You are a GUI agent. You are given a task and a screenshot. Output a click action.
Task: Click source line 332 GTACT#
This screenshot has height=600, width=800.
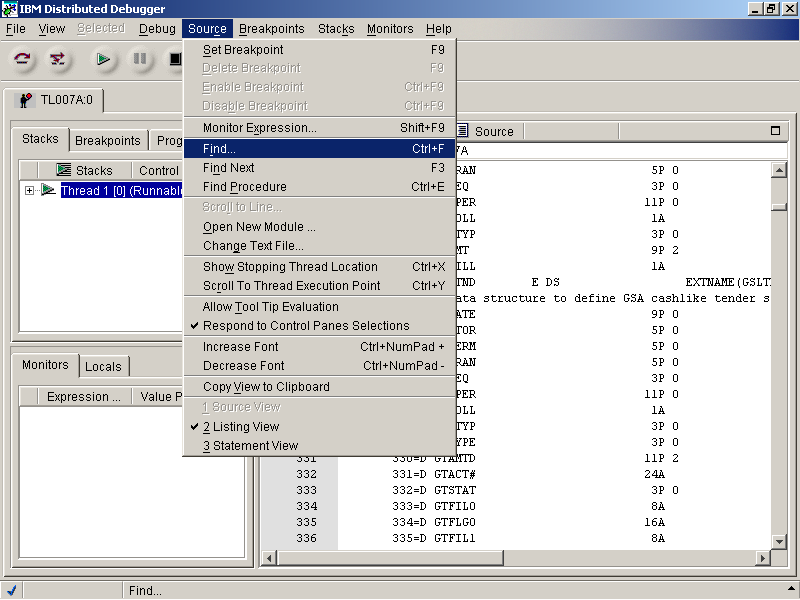(515, 474)
